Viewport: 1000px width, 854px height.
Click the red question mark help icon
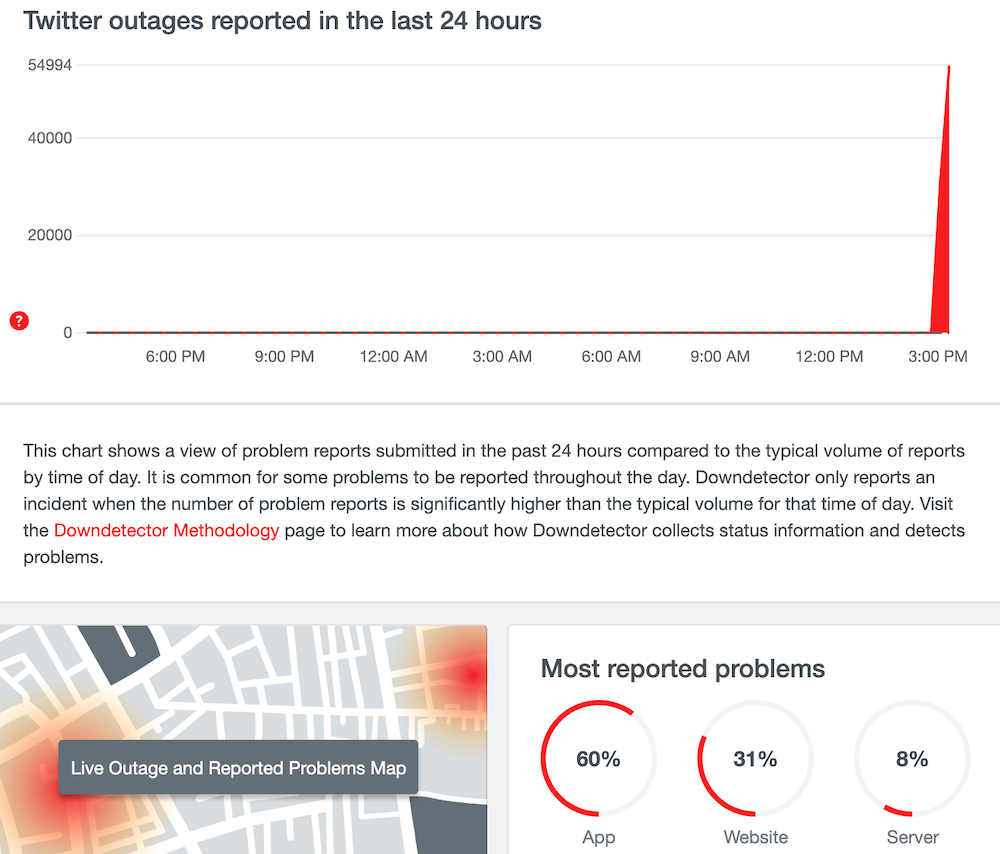19,321
